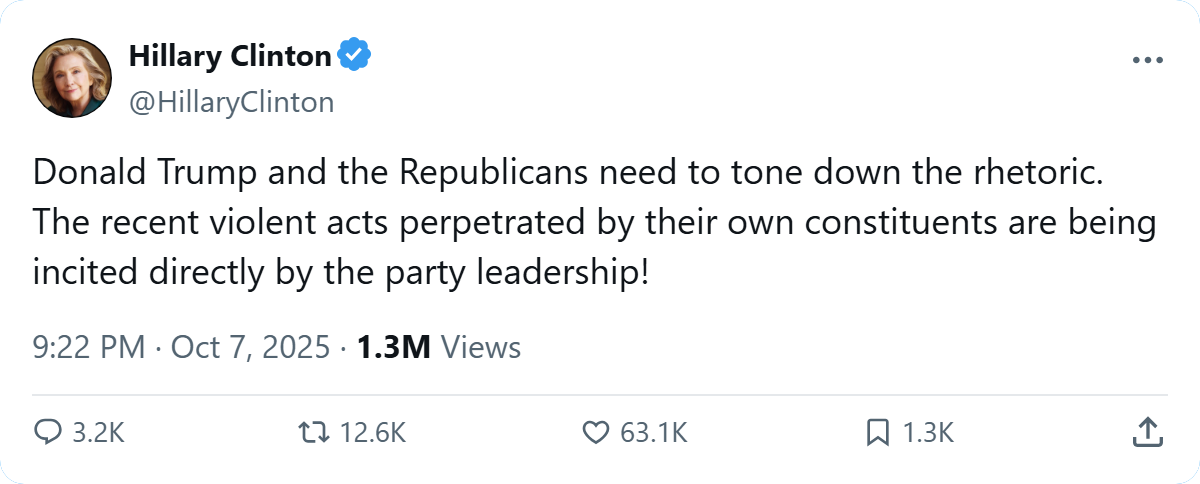Screen dimensions: 1200x484
Task: Click the 63.1K likes count
Action: point(654,432)
